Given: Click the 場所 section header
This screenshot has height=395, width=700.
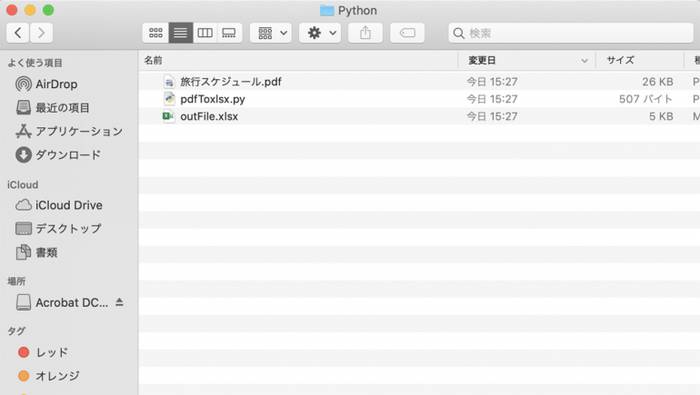Looking at the screenshot, I should pos(17,281).
